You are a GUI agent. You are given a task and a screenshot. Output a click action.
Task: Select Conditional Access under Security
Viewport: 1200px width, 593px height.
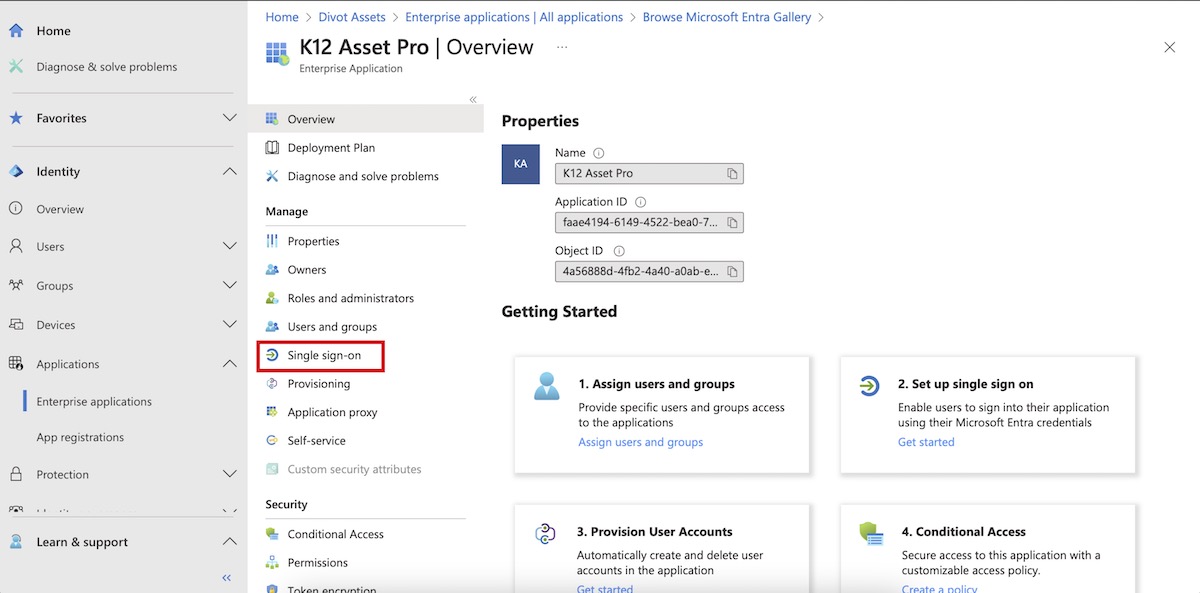click(335, 534)
